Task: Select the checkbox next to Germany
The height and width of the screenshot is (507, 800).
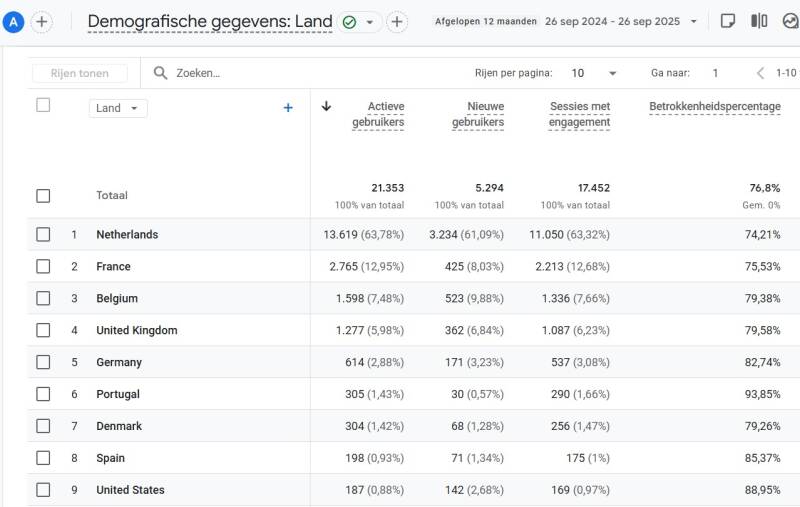Action: click(x=43, y=362)
